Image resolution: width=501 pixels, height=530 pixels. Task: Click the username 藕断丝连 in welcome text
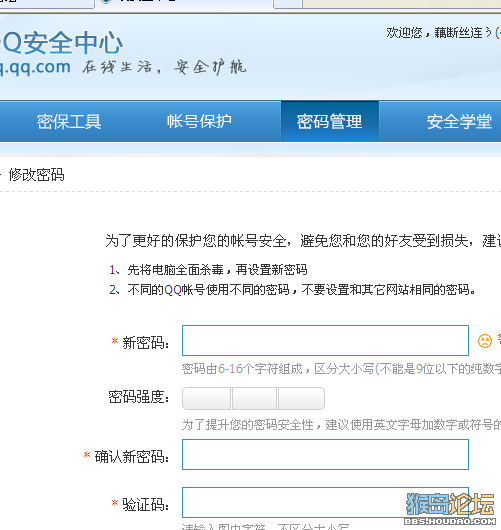(x=458, y=33)
